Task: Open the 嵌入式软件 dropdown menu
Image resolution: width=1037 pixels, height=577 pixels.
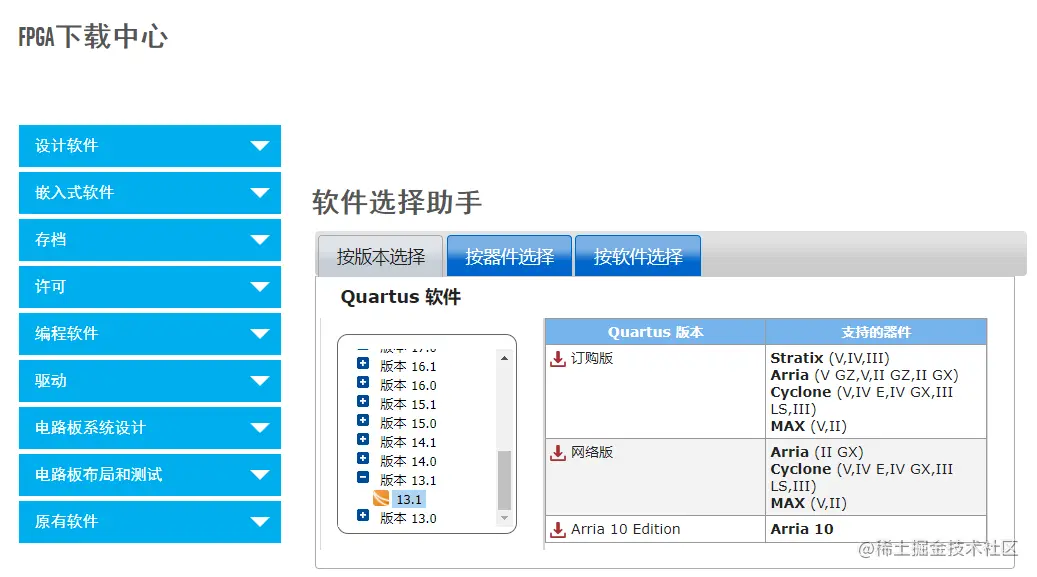Action: pyautogui.click(x=150, y=193)
